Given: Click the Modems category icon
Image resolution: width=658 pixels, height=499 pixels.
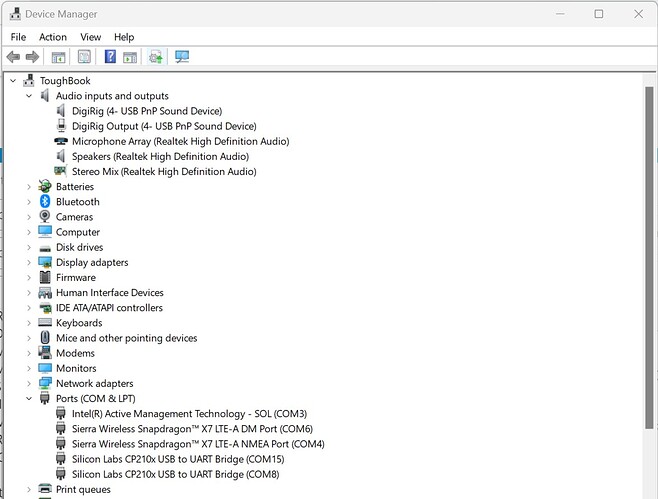Looking at the screenshot, I should point(45,353).
